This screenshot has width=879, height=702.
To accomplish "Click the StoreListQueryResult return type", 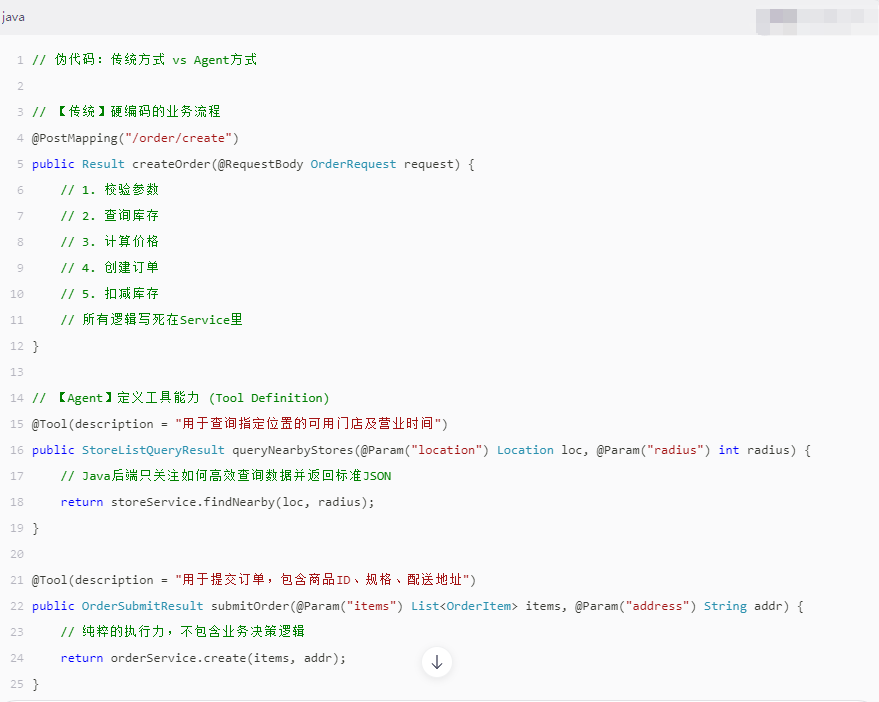I will pos(153,450).
